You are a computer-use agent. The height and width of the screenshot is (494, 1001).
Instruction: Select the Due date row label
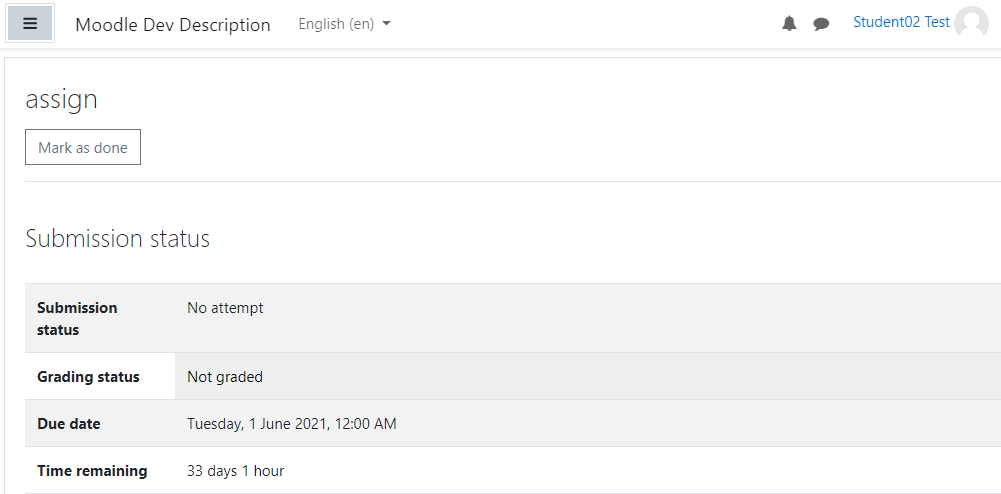tap(69, 424)
